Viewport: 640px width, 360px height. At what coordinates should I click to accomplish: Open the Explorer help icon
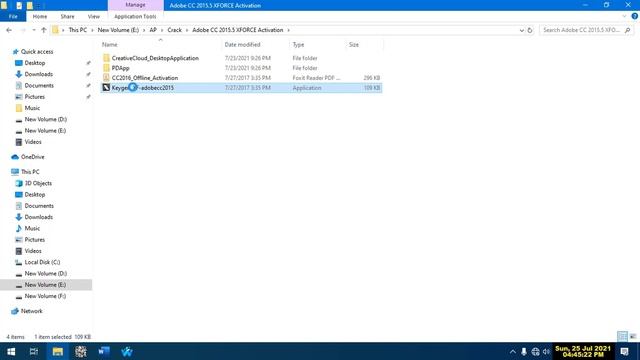coord(635,16)
